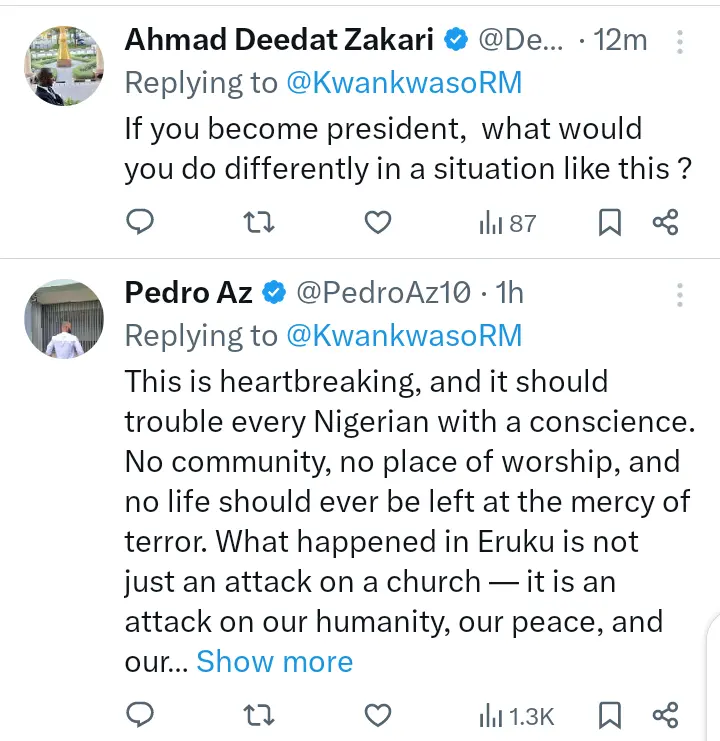Like Ahmad Deedat Zakari's tweet
The image size is (720, 741).
[377, 222]
